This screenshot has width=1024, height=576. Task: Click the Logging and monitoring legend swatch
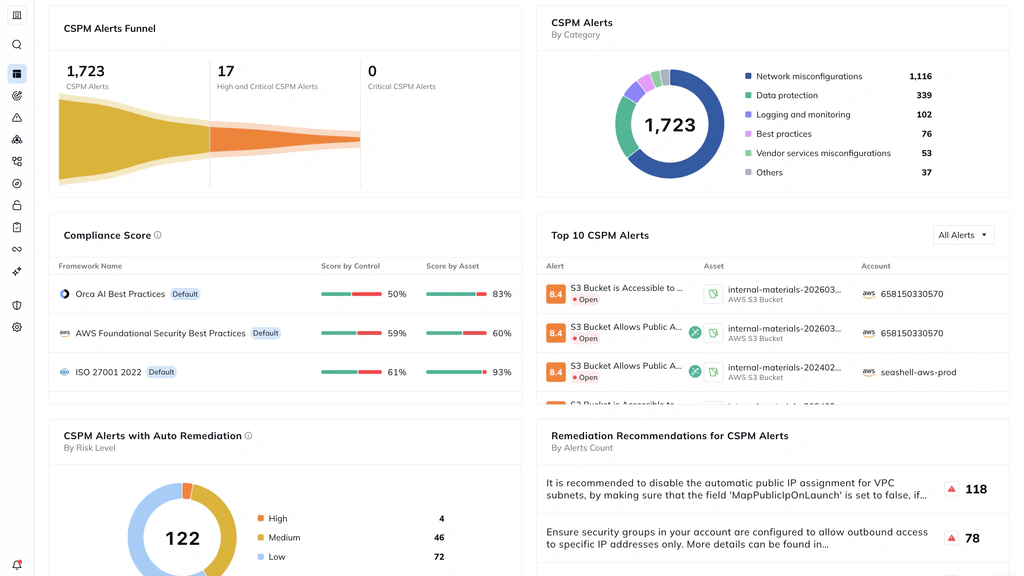click(x=748, y=114)
